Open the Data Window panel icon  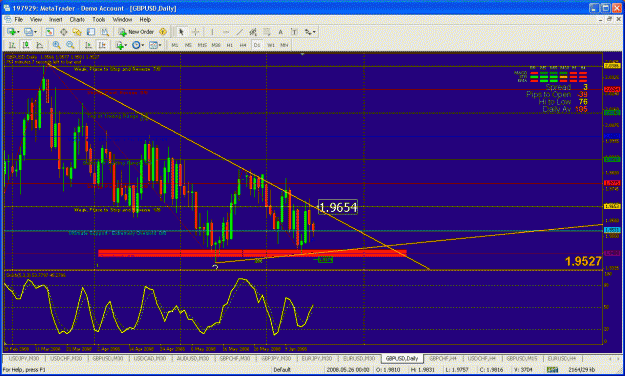pos(63,32)
